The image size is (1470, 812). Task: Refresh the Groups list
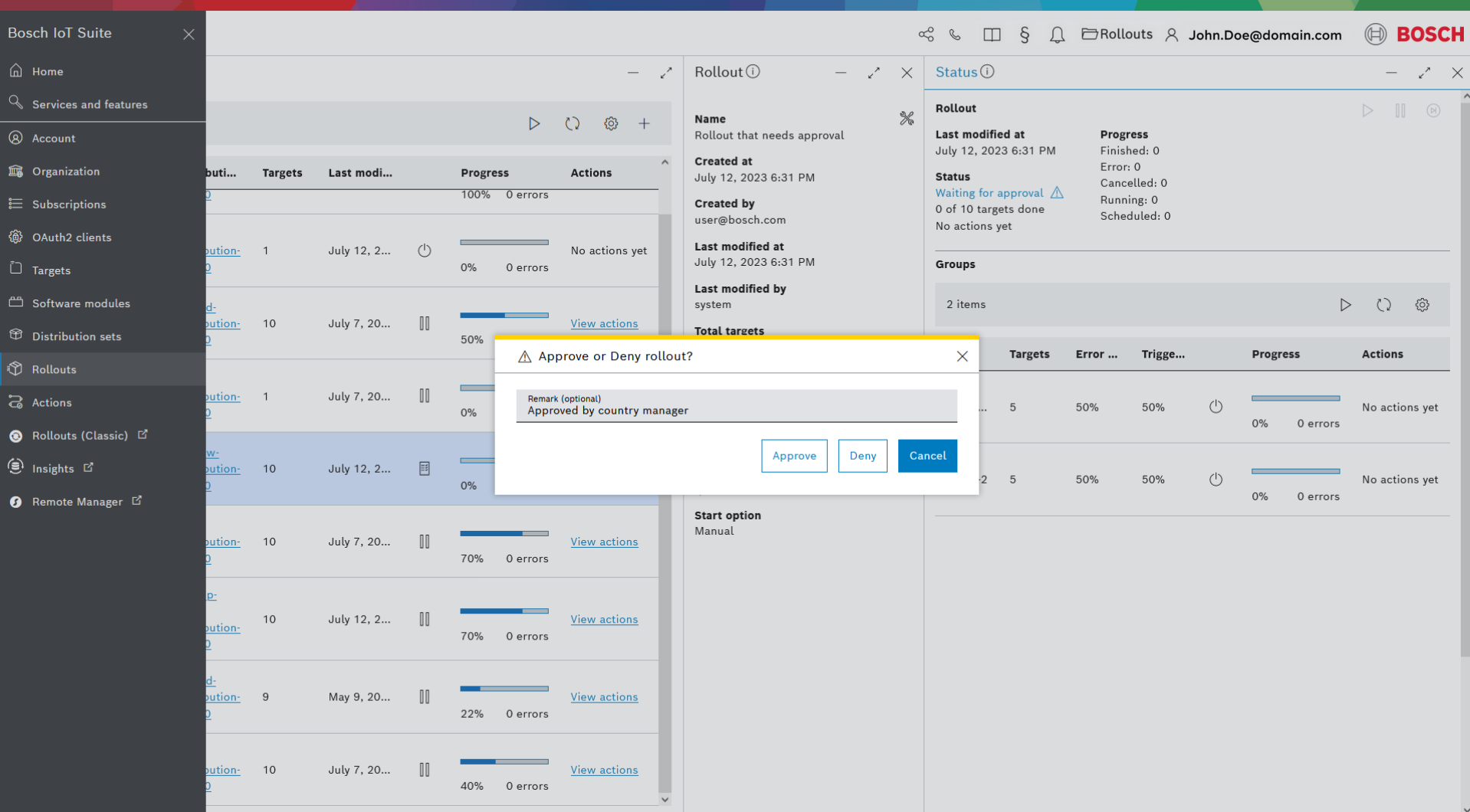[x=1383, y=305]
